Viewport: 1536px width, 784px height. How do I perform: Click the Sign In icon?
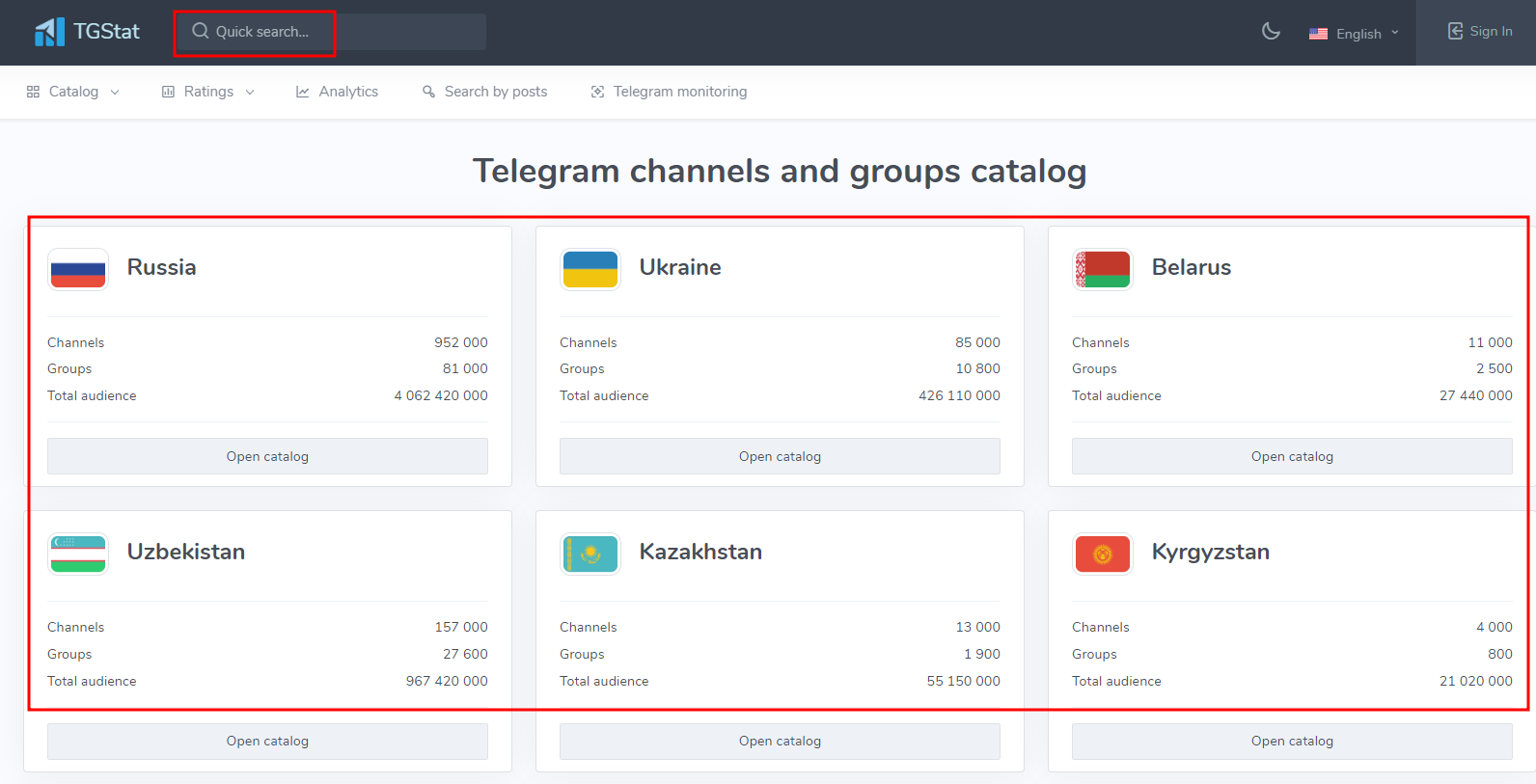[x=1455, y=31]
